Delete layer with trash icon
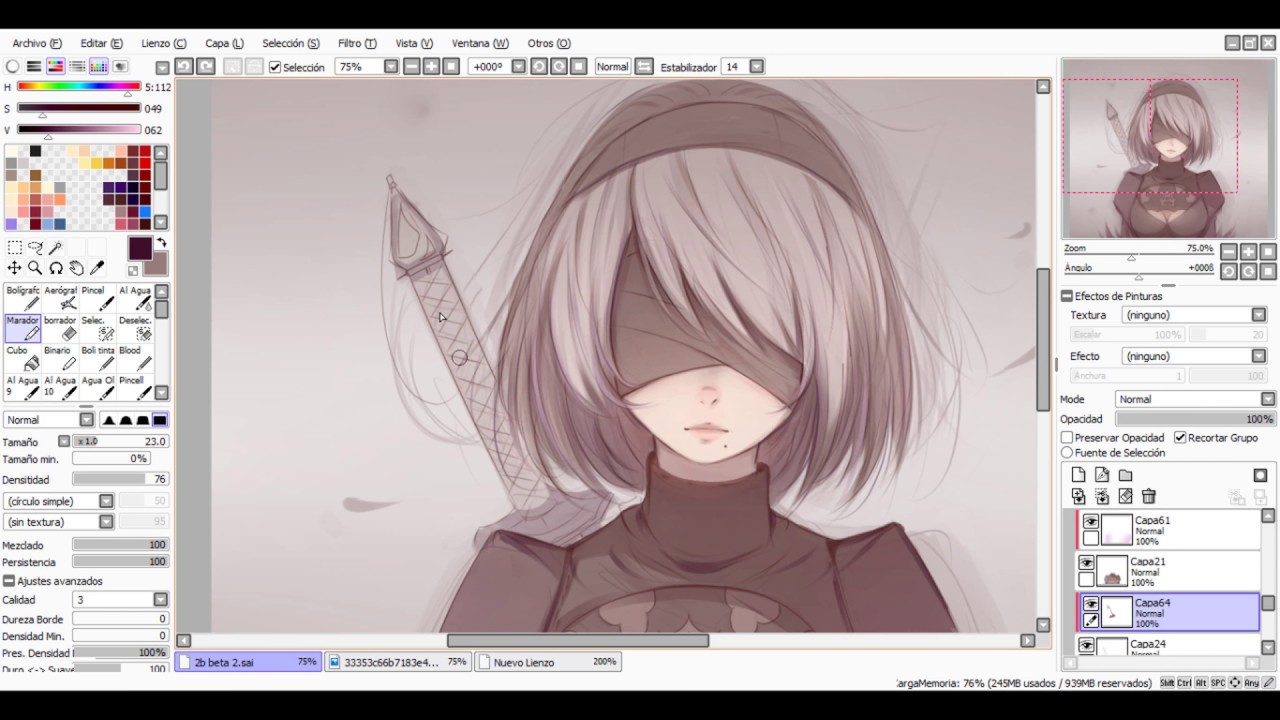 1149,496
